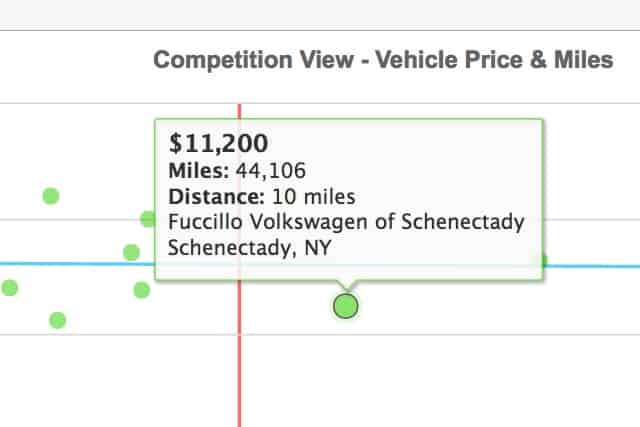Click the green dot cut off at chart's left edge
Screen dimensions: 640x427
9,288
